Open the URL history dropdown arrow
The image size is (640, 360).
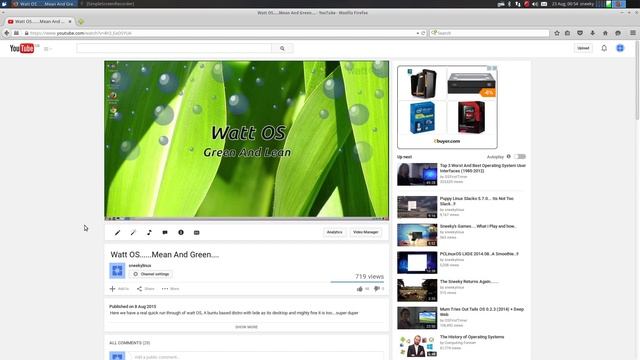tap(418, 33)
